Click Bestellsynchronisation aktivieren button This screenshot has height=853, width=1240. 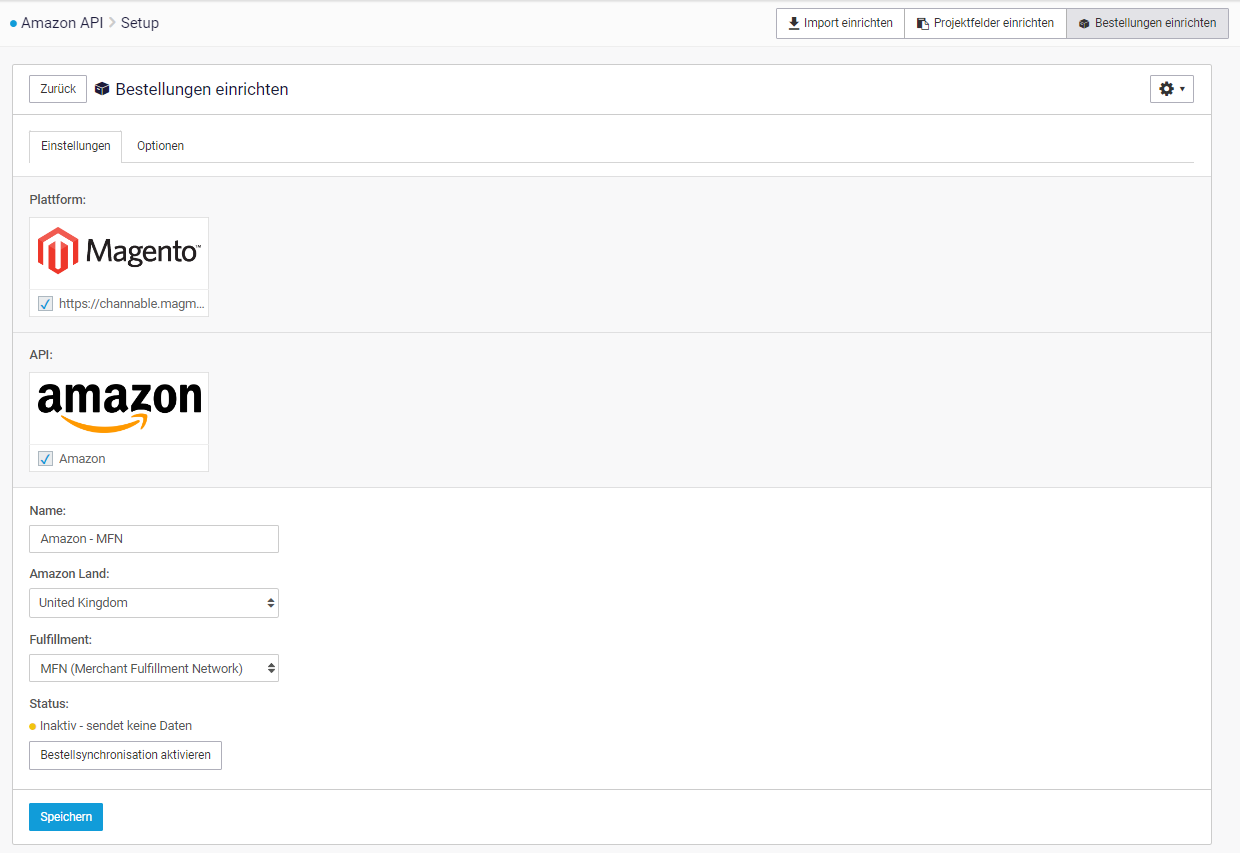(x=125, y=755)
